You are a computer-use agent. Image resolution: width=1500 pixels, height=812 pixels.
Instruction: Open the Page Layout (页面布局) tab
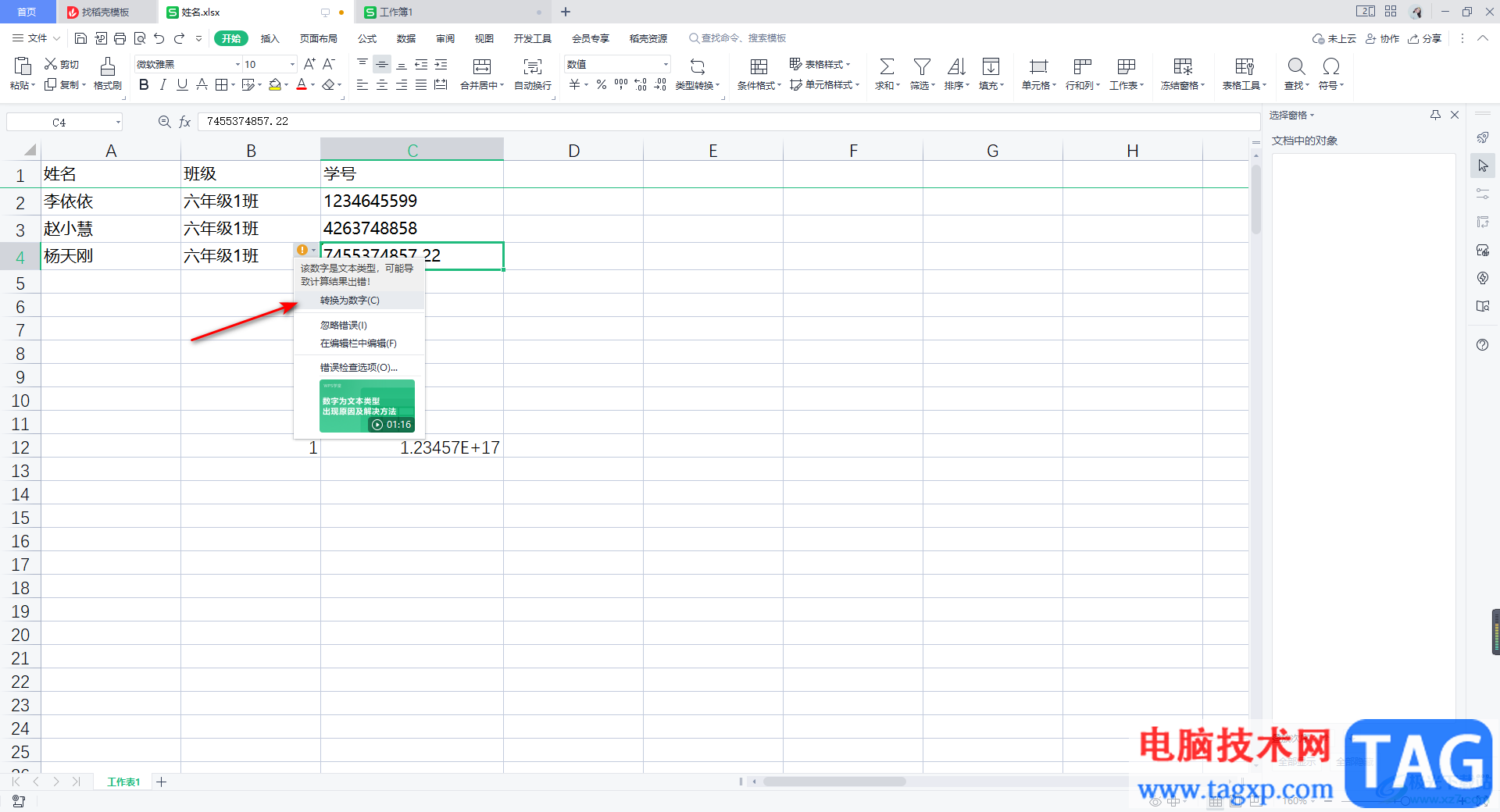(318, 38)
